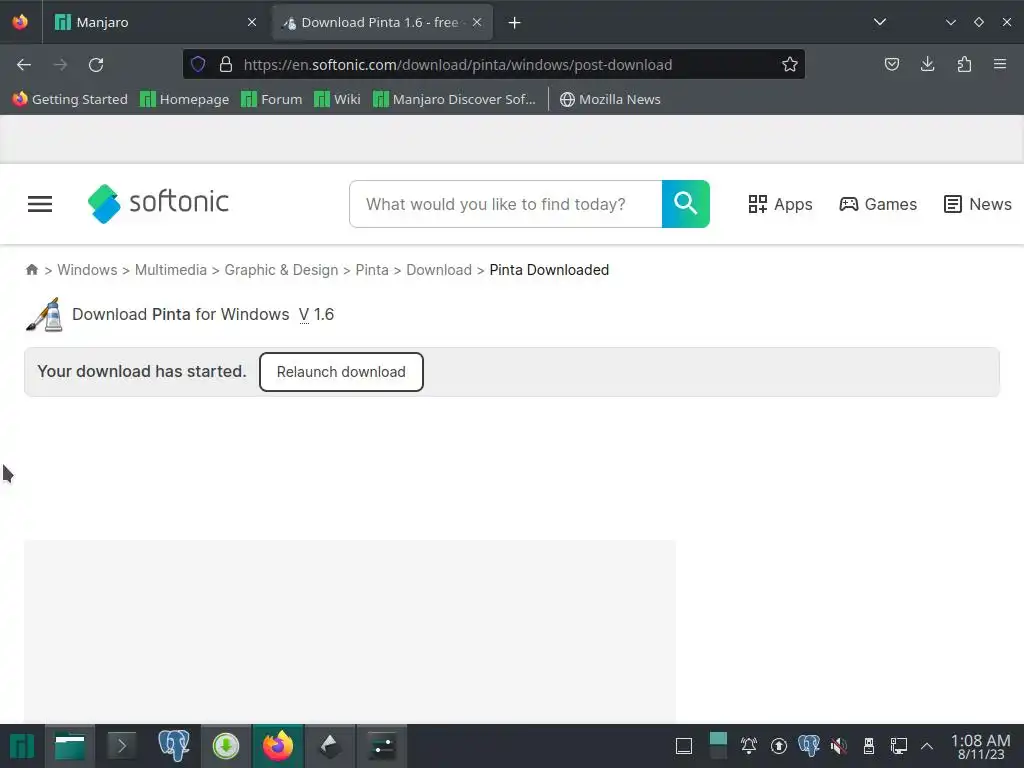Toggle the muted volume tray icon

point(839,746)
